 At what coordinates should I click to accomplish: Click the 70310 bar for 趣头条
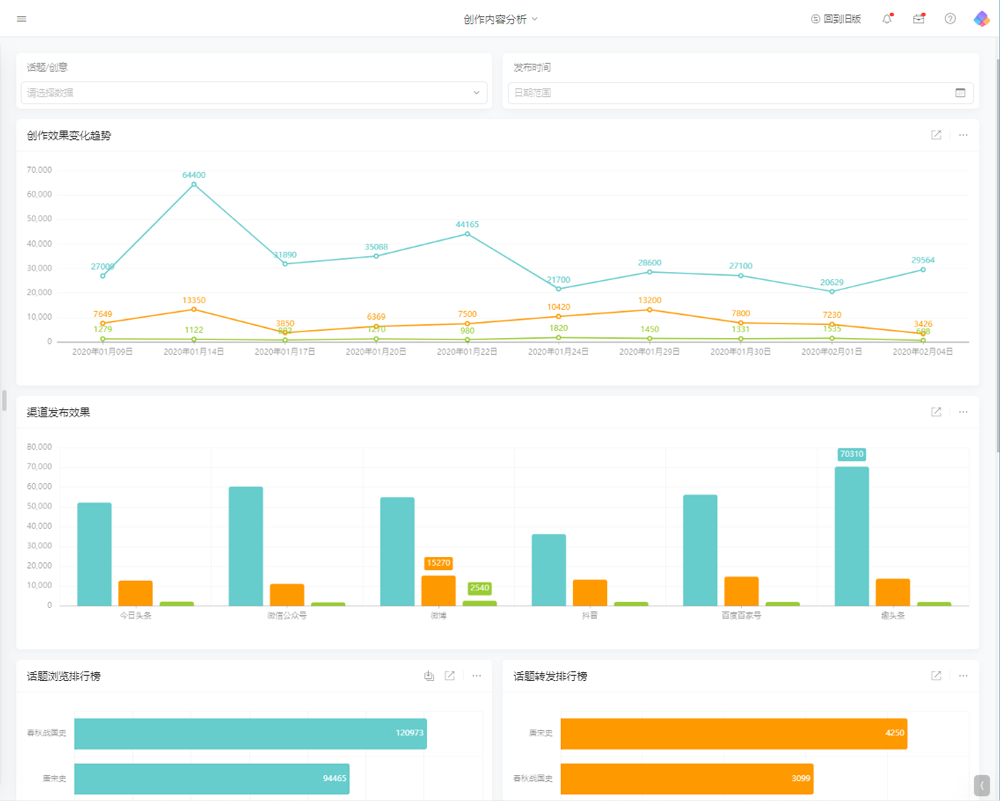coord(852,535)
